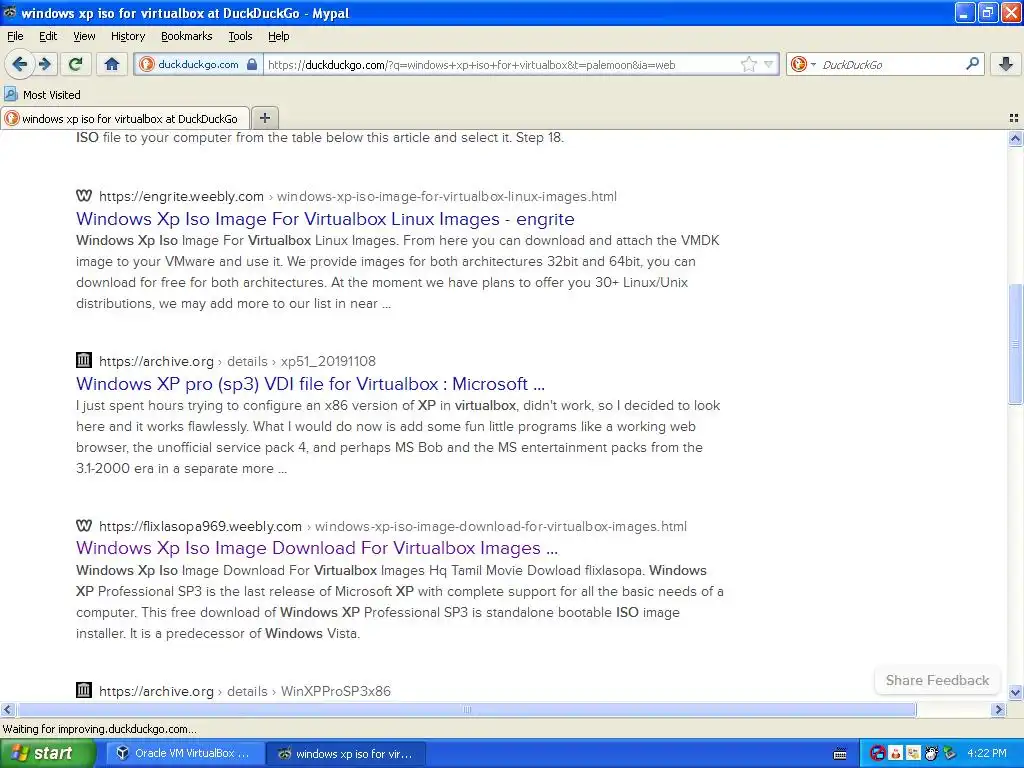Open the search engine selector dropdown
1024x768 pixels.
pyautogui.click(x=803, y=64)
